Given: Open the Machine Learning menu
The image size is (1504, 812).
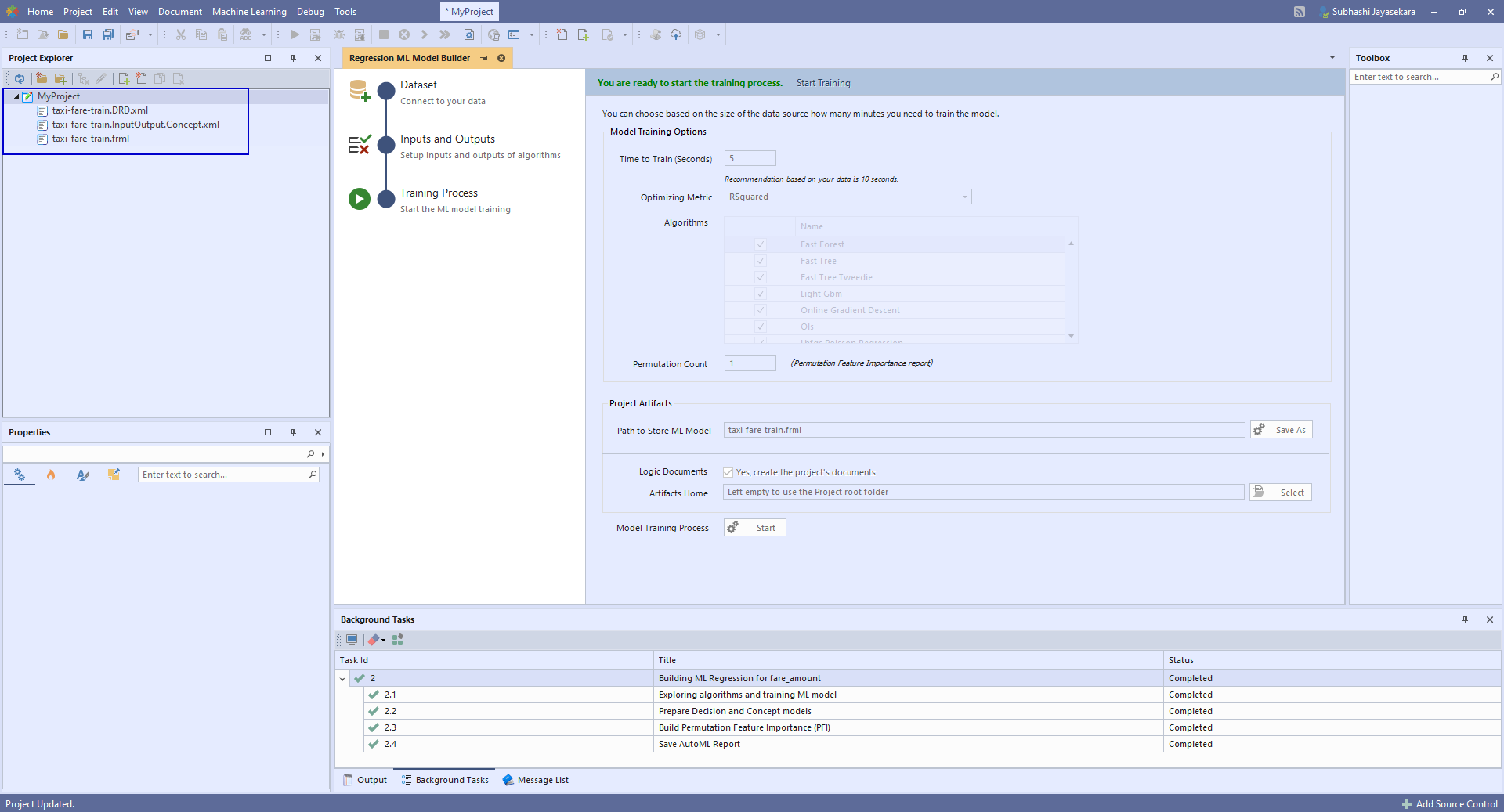Looking at the screenshot, I should (x=249, y=12).
